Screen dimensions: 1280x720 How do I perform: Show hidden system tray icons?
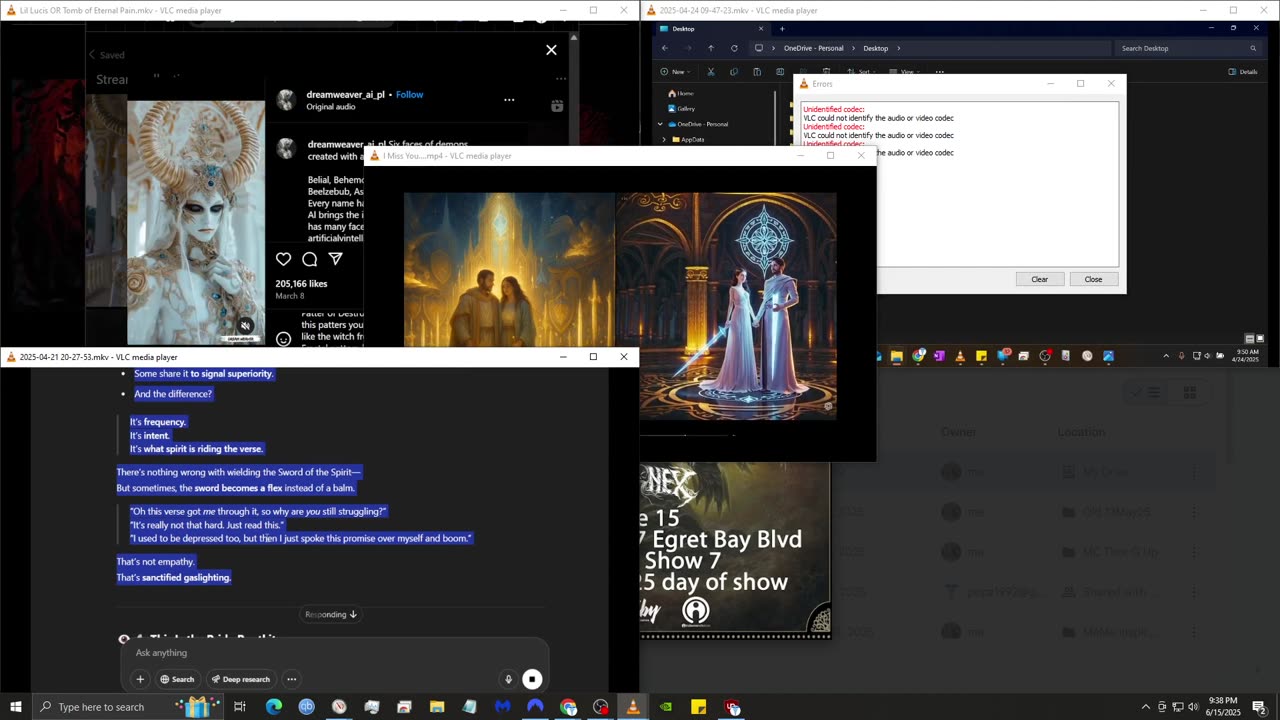coord(1146,707)
